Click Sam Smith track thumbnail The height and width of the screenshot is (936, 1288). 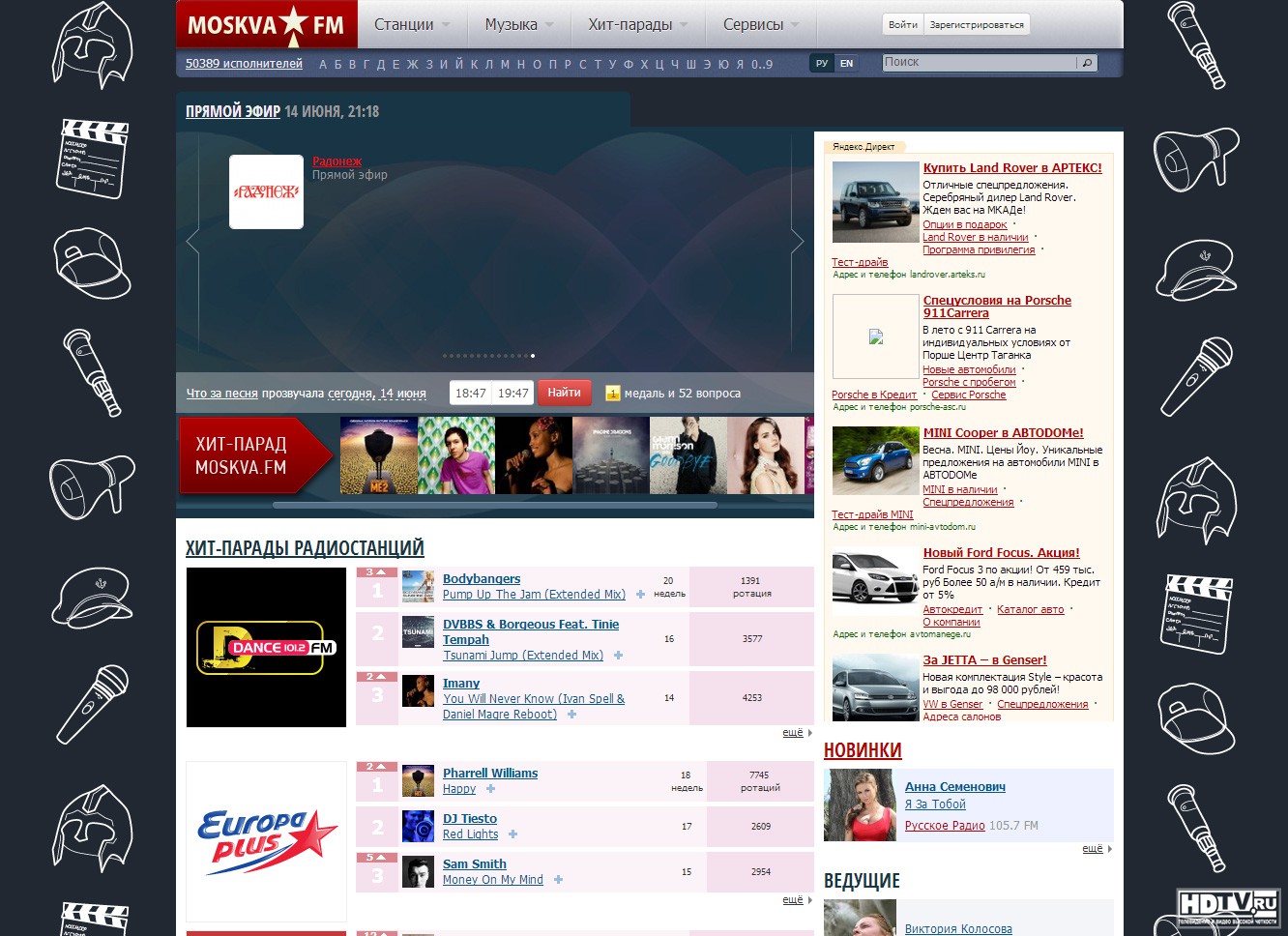coord(418,872)
